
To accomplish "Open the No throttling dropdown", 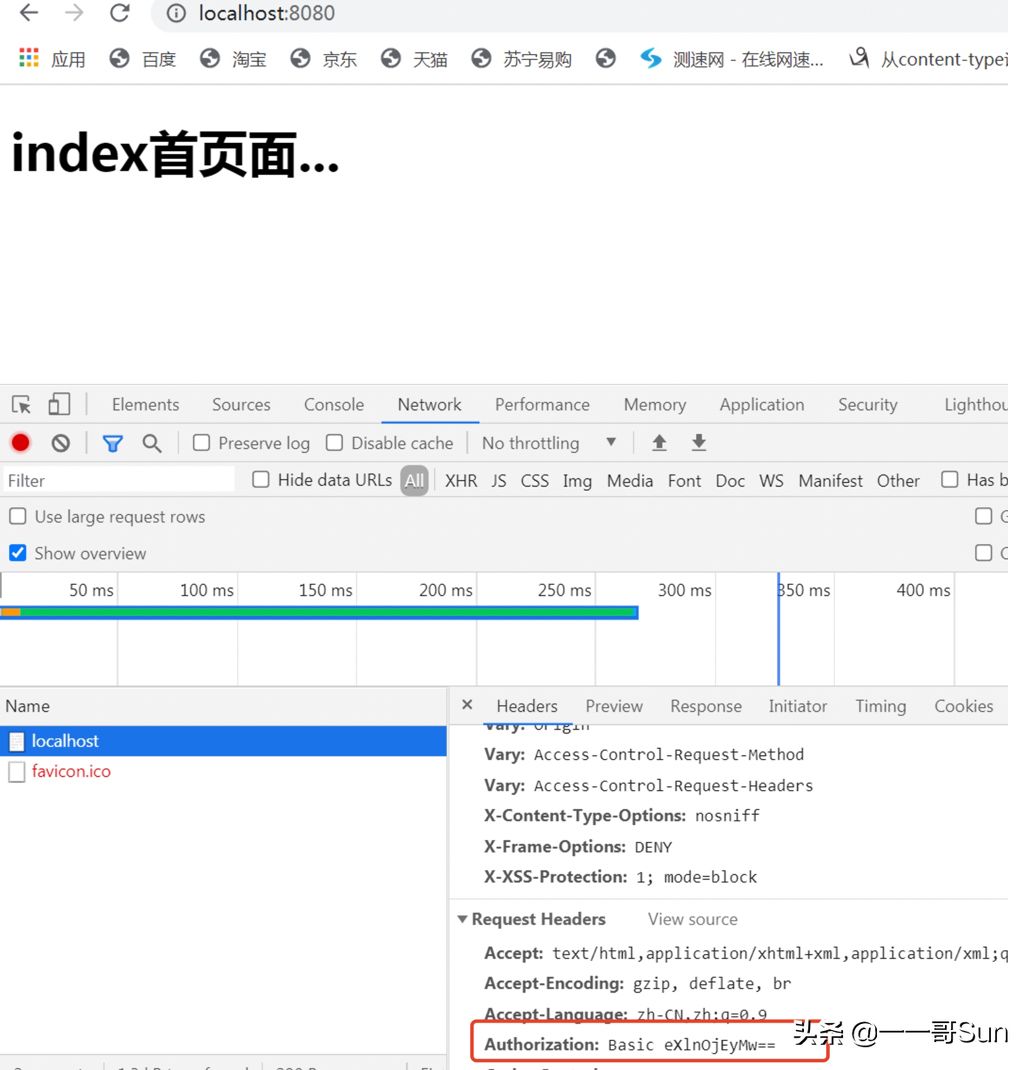I will click(549, 443).
